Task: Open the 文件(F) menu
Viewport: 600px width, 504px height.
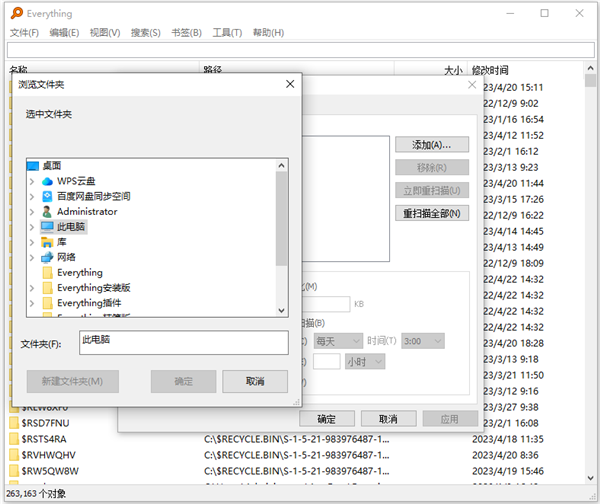Action: (x=24, y=33)
